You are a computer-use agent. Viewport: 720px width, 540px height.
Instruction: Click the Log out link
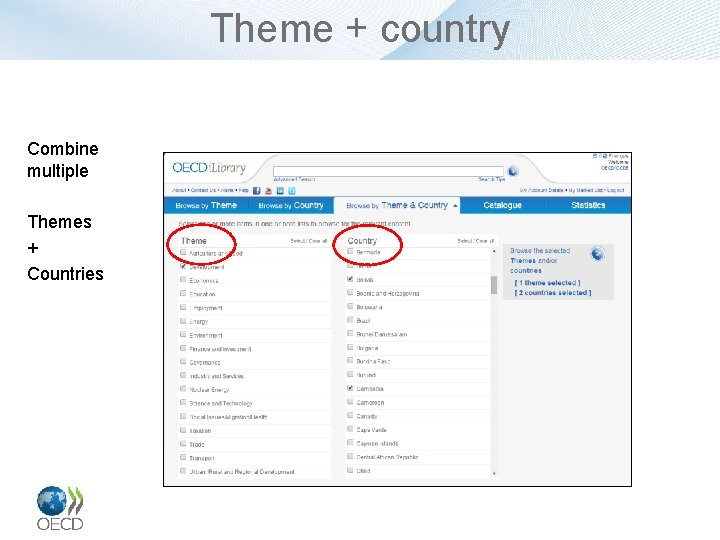(616, 190)
